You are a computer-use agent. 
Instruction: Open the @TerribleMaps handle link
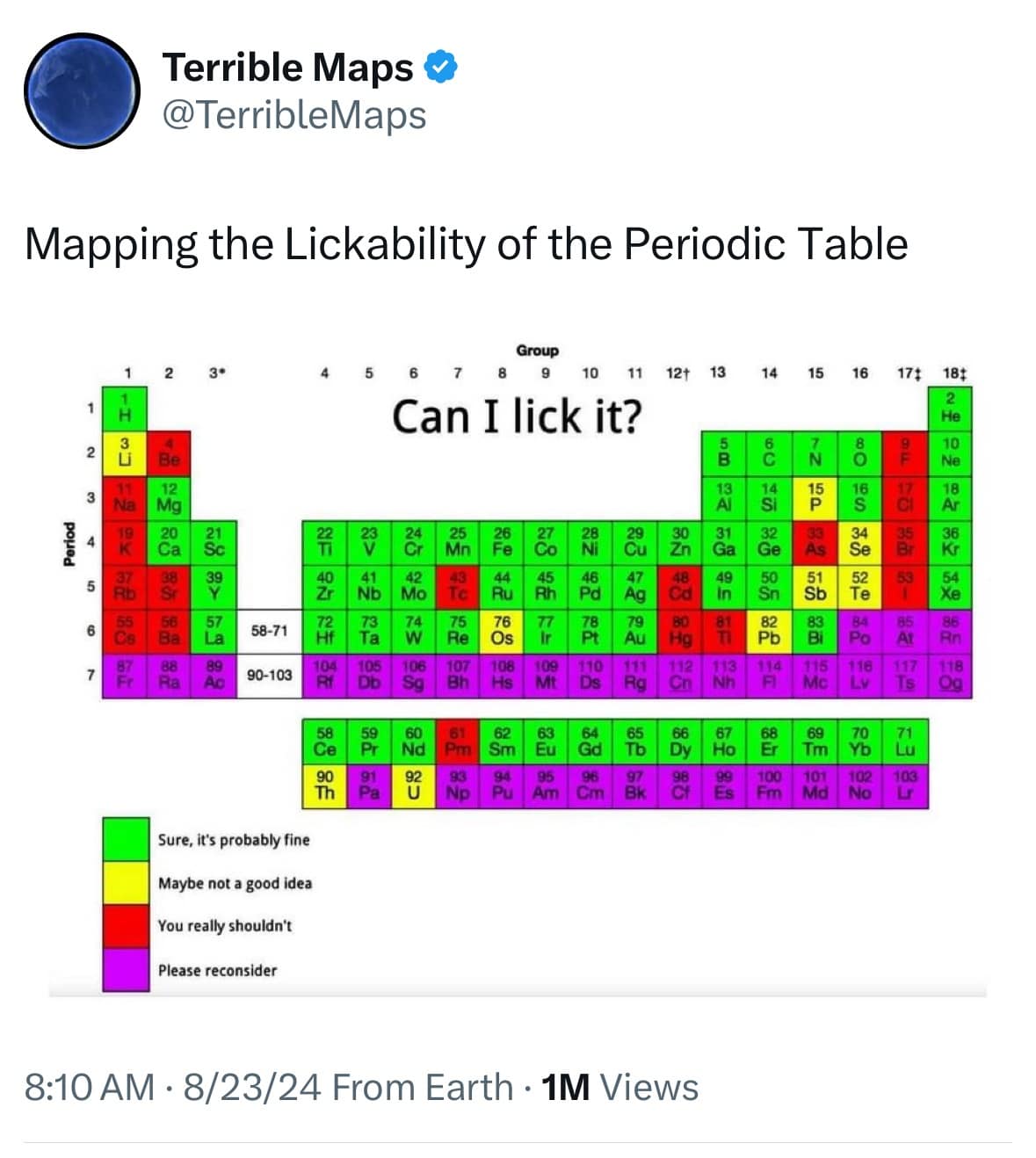[x=294, y=114]
